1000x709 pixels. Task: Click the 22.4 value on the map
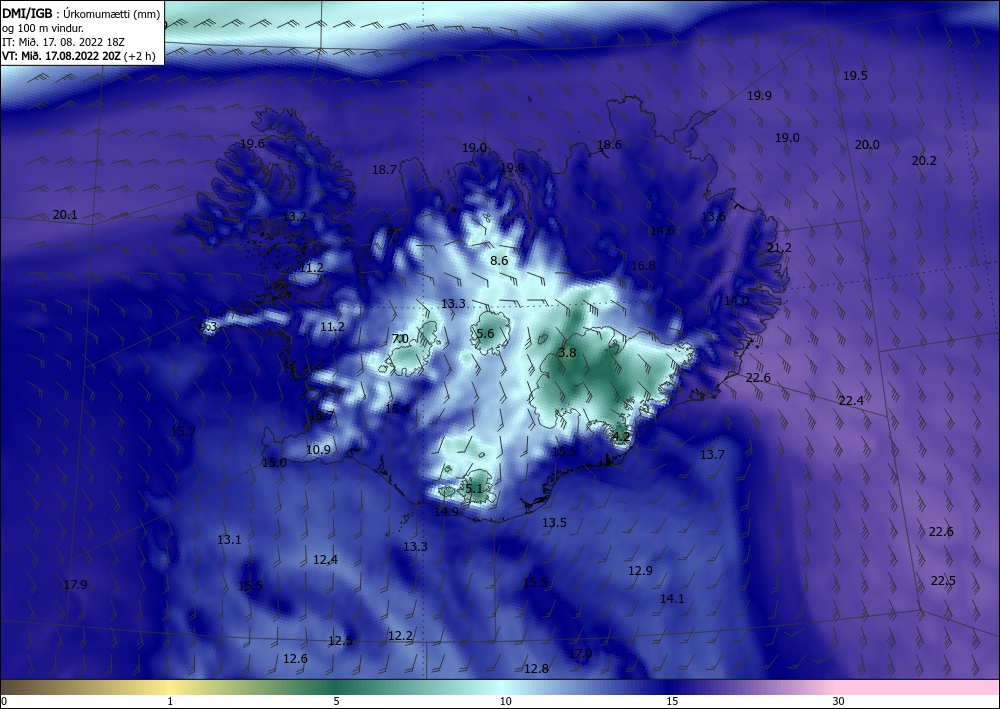851,400
